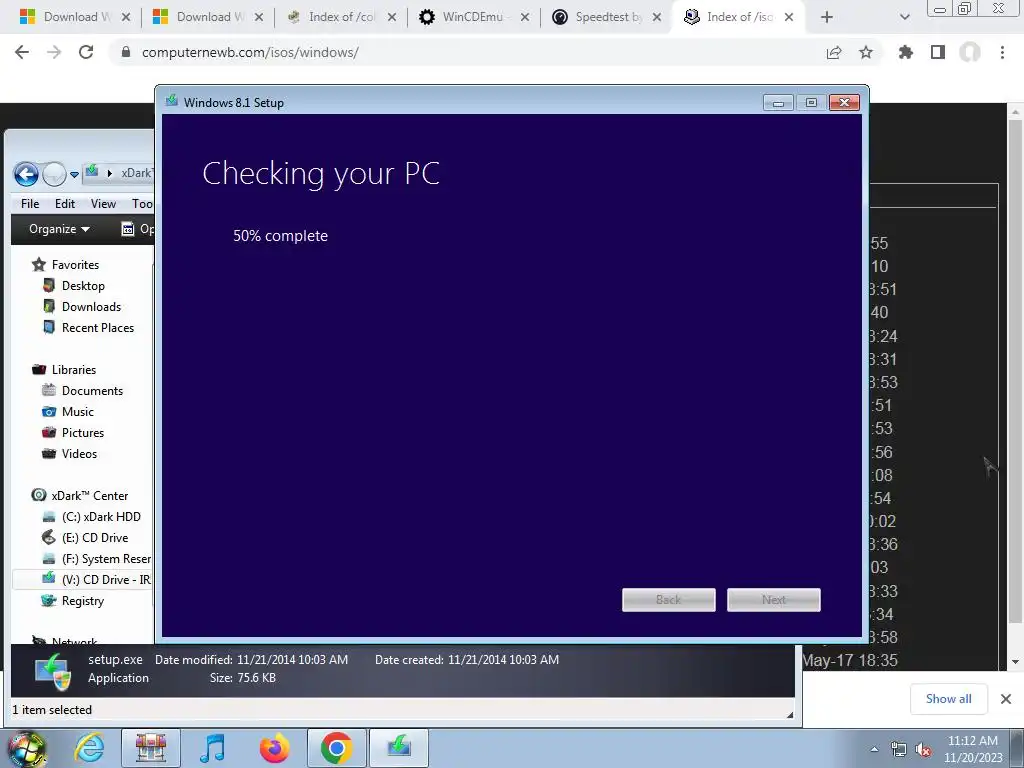Screen dimensions: 1024x768
Task: Open Explorer recent pages dropdown arrow
Action: (x=74, y=174)
